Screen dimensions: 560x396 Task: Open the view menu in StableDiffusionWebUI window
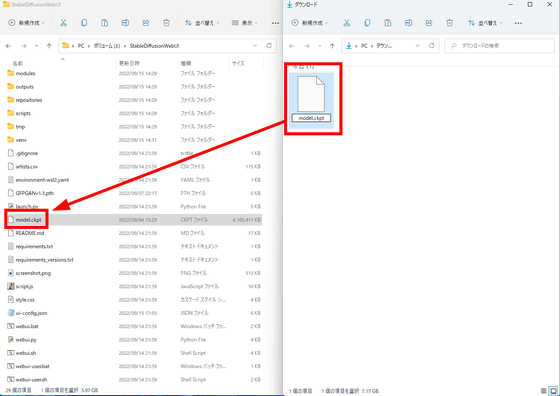[245, 23]
